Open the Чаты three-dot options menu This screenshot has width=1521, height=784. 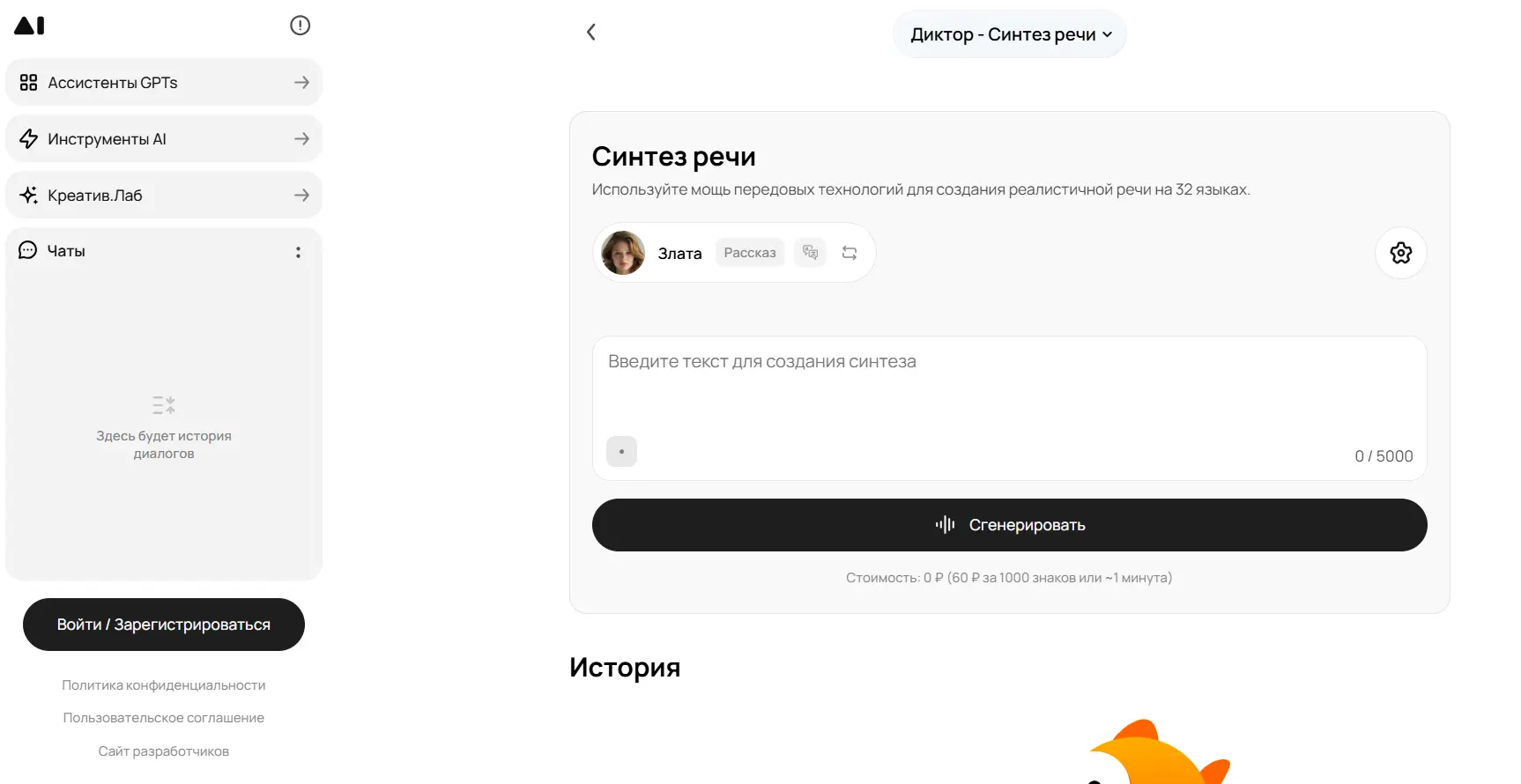298,252
